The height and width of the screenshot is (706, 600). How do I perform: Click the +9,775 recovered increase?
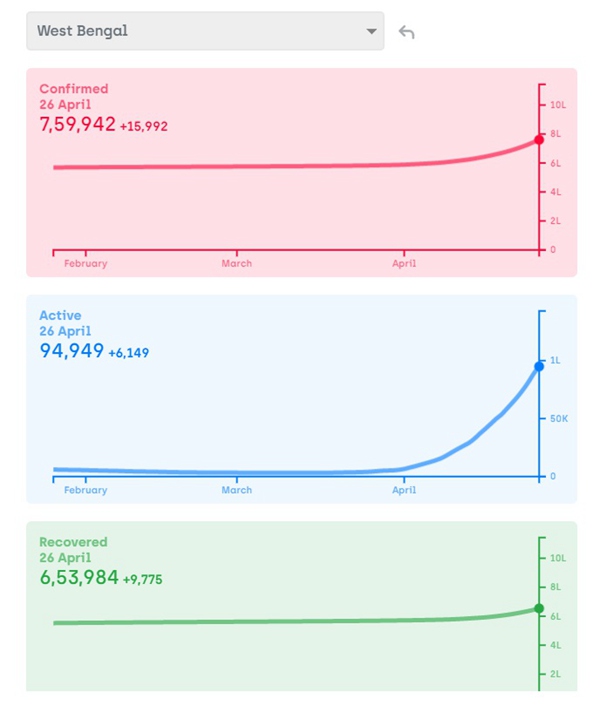point(143,580)
